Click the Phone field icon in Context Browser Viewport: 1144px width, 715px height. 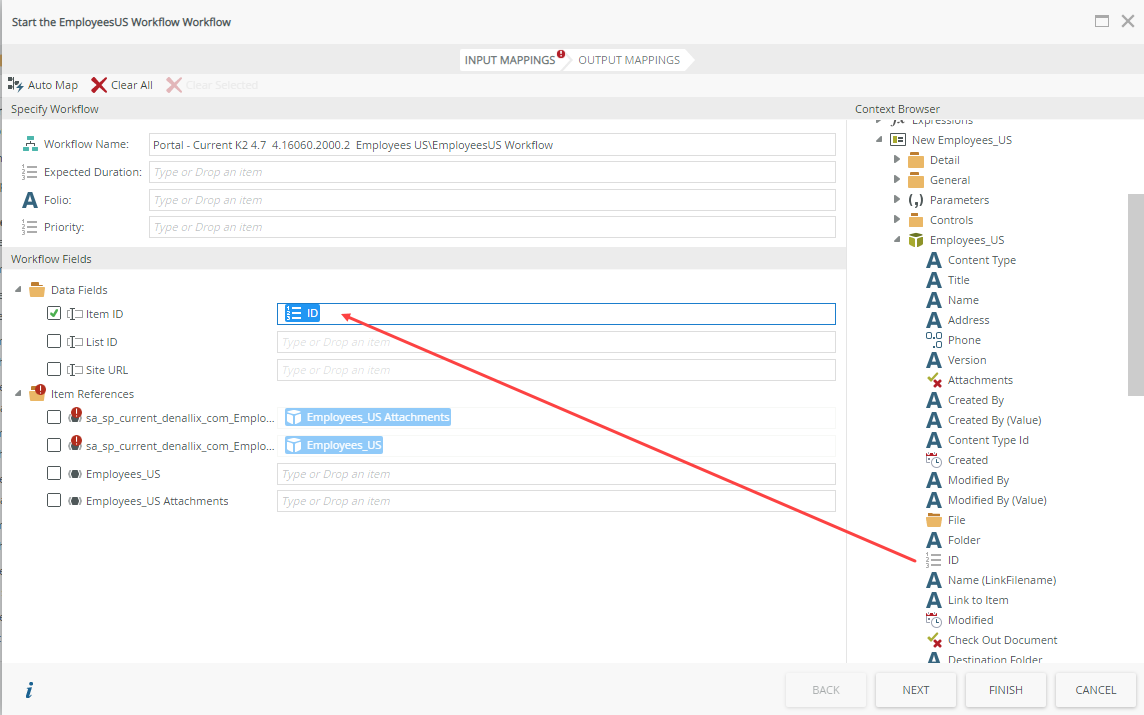934,340
